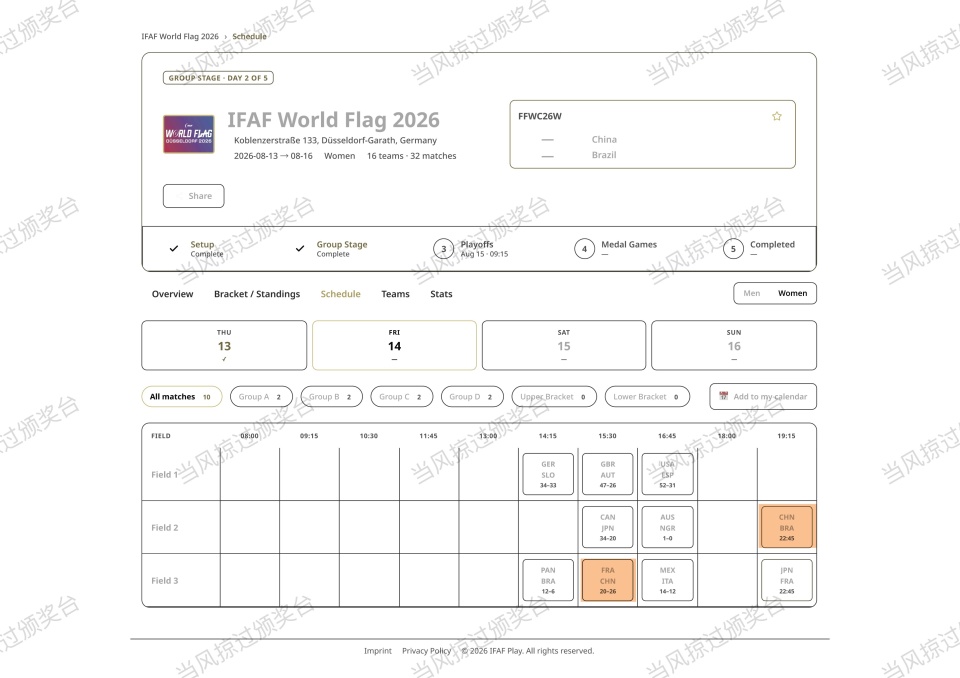Click the Playoffs step label
The image size is (960, 678).
pyautogui.click(x=477, y=244)
